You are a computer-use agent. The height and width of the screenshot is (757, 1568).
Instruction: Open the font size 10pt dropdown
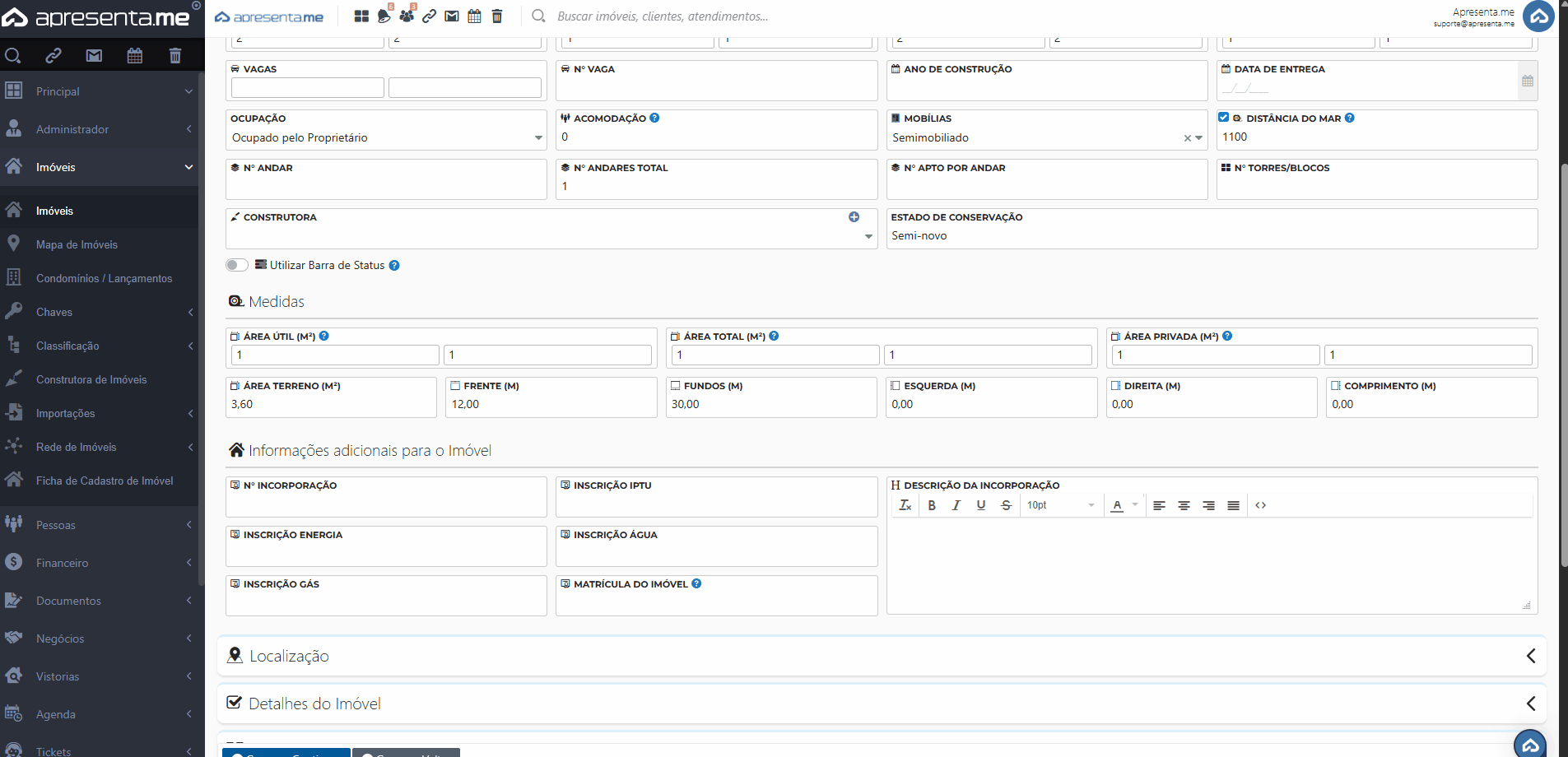click(1060, 505)
